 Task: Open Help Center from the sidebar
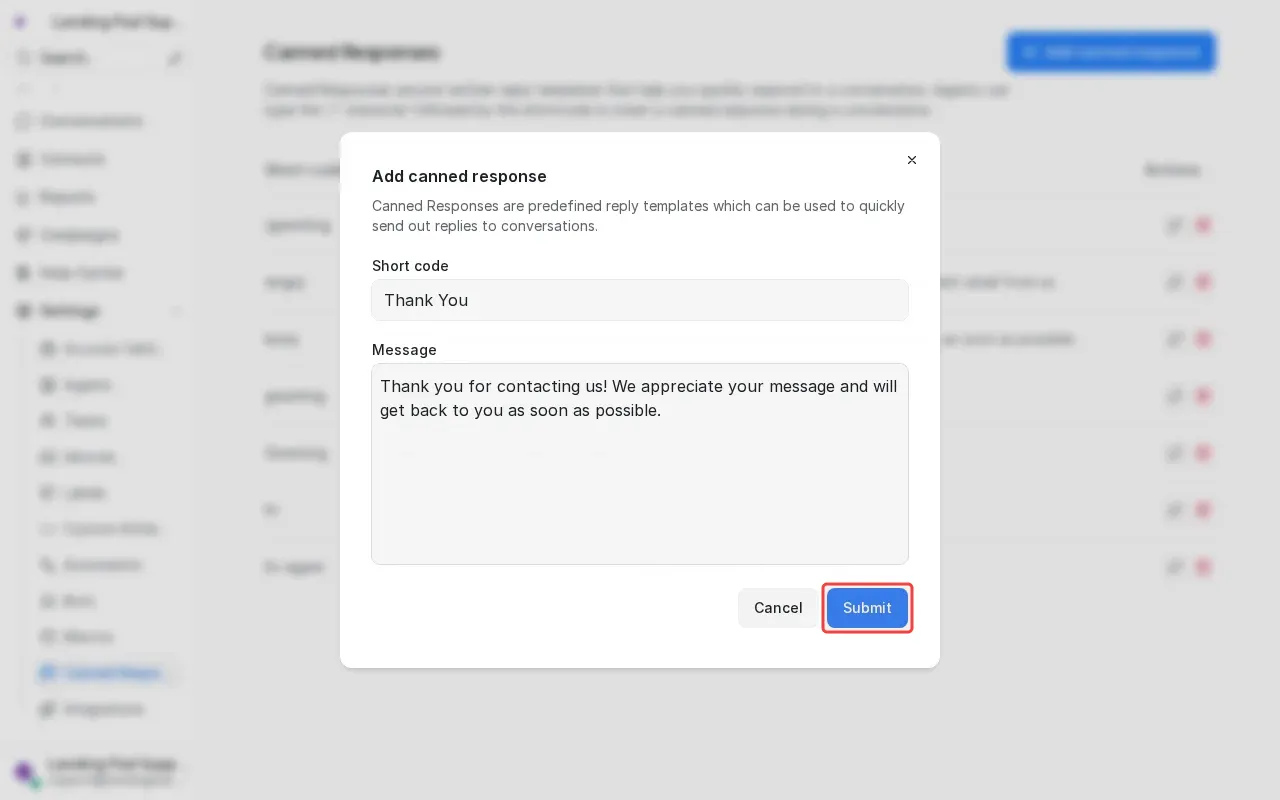(23, 273)
